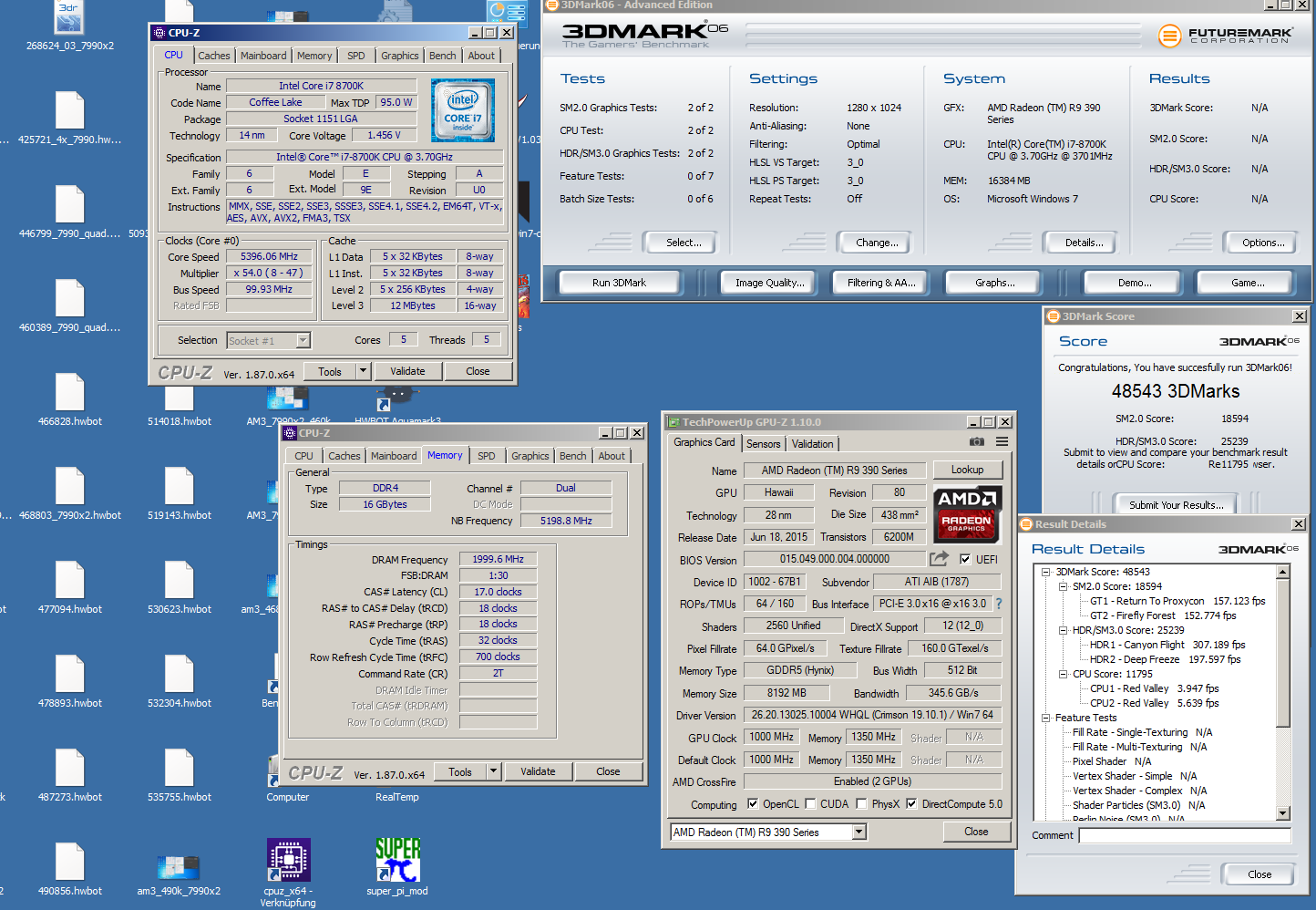Screen dimensions: 1316x910
Task: Open the Image Quality settings button
Action: click(x=770, y=283)
